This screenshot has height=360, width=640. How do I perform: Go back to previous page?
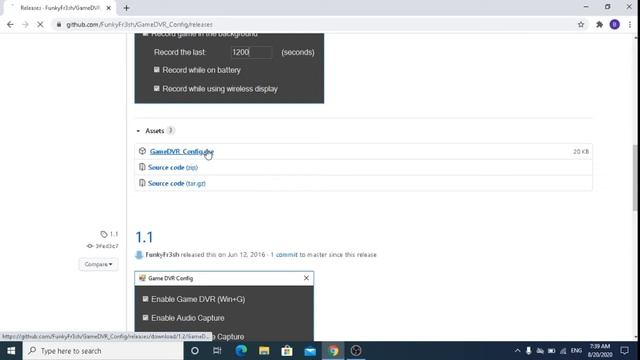pos(10,24)
